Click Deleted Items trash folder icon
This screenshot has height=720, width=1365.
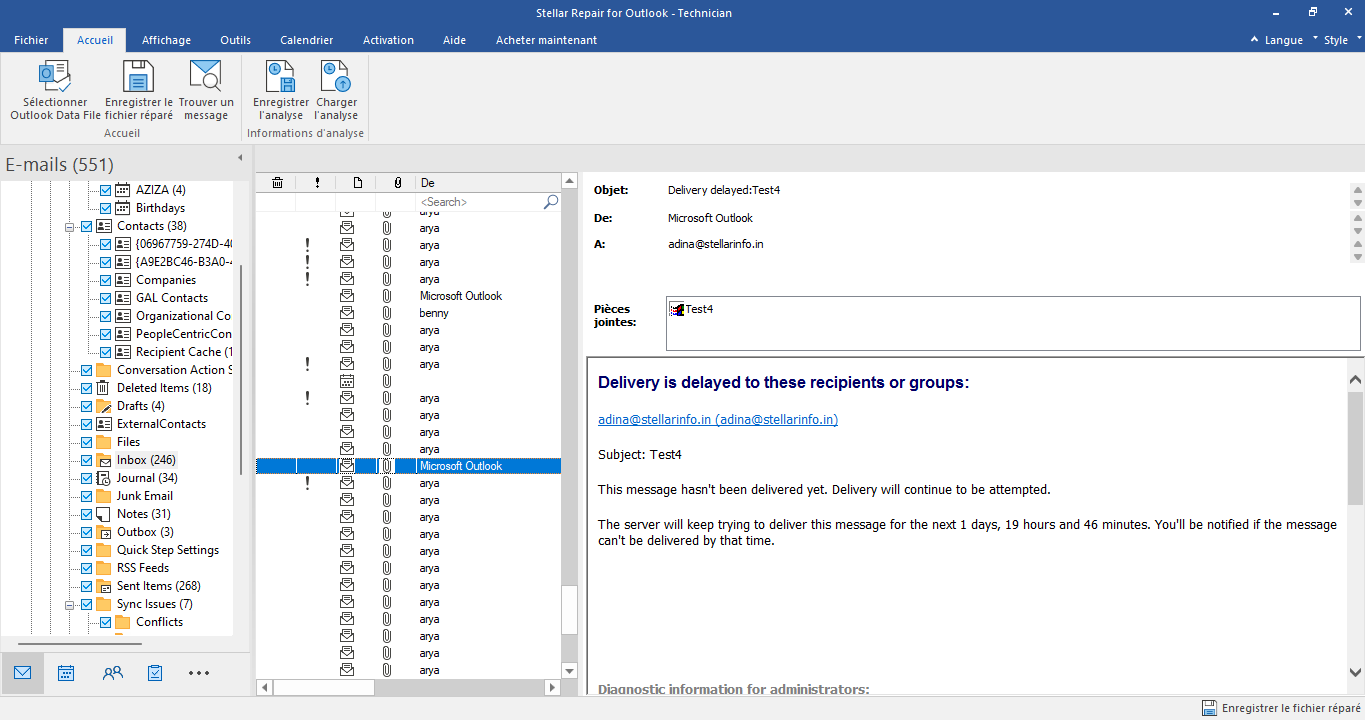click(x=103, y=388)
